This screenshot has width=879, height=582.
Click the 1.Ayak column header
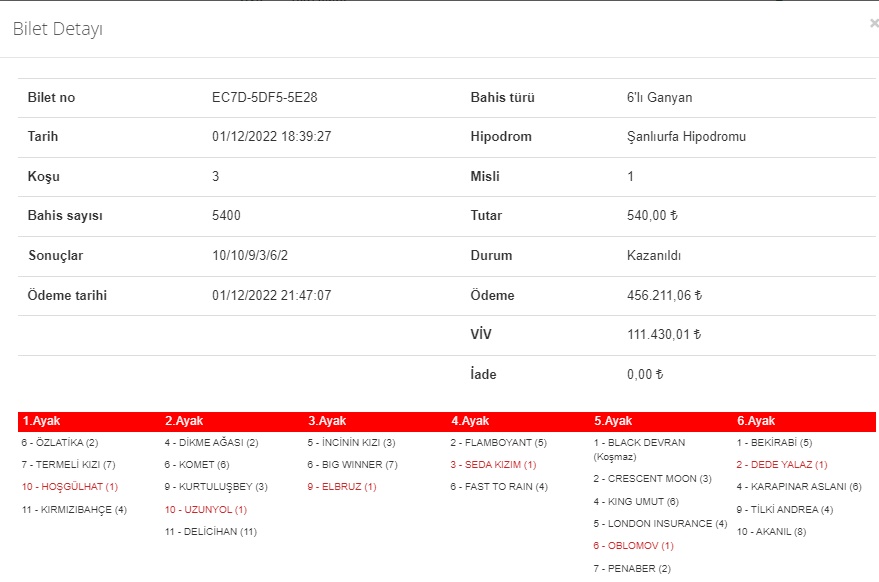[x=42, y=421]
